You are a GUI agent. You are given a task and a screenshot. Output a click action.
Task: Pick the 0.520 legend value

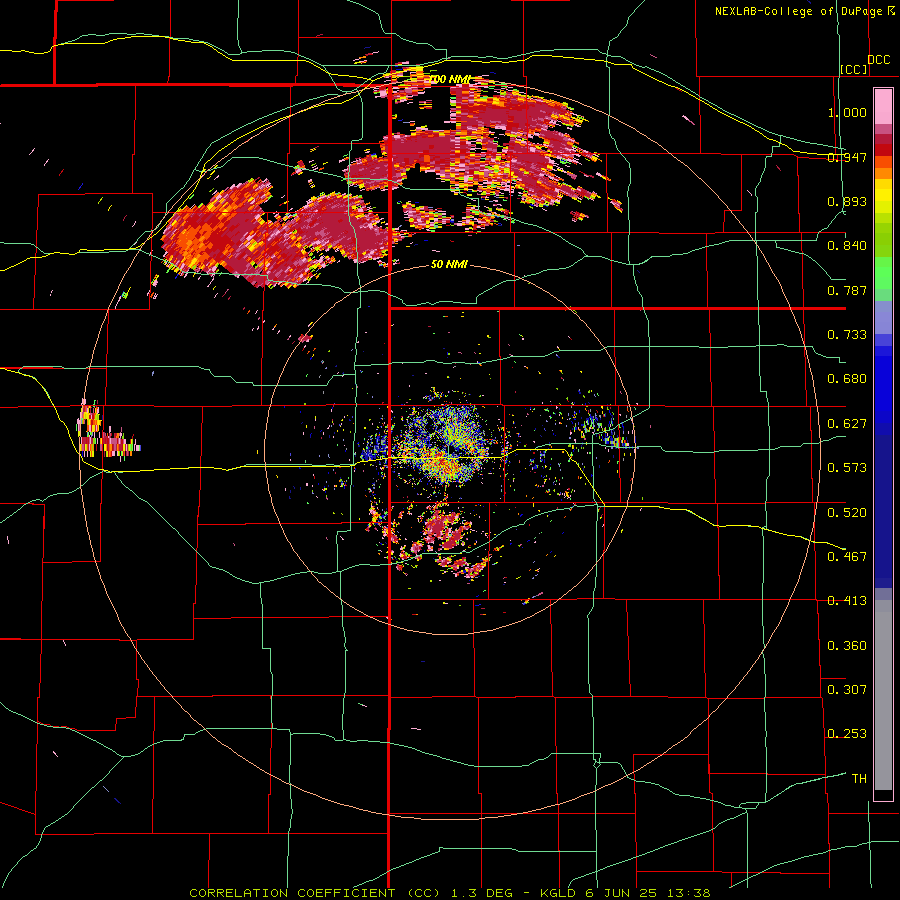pos(847,512)
